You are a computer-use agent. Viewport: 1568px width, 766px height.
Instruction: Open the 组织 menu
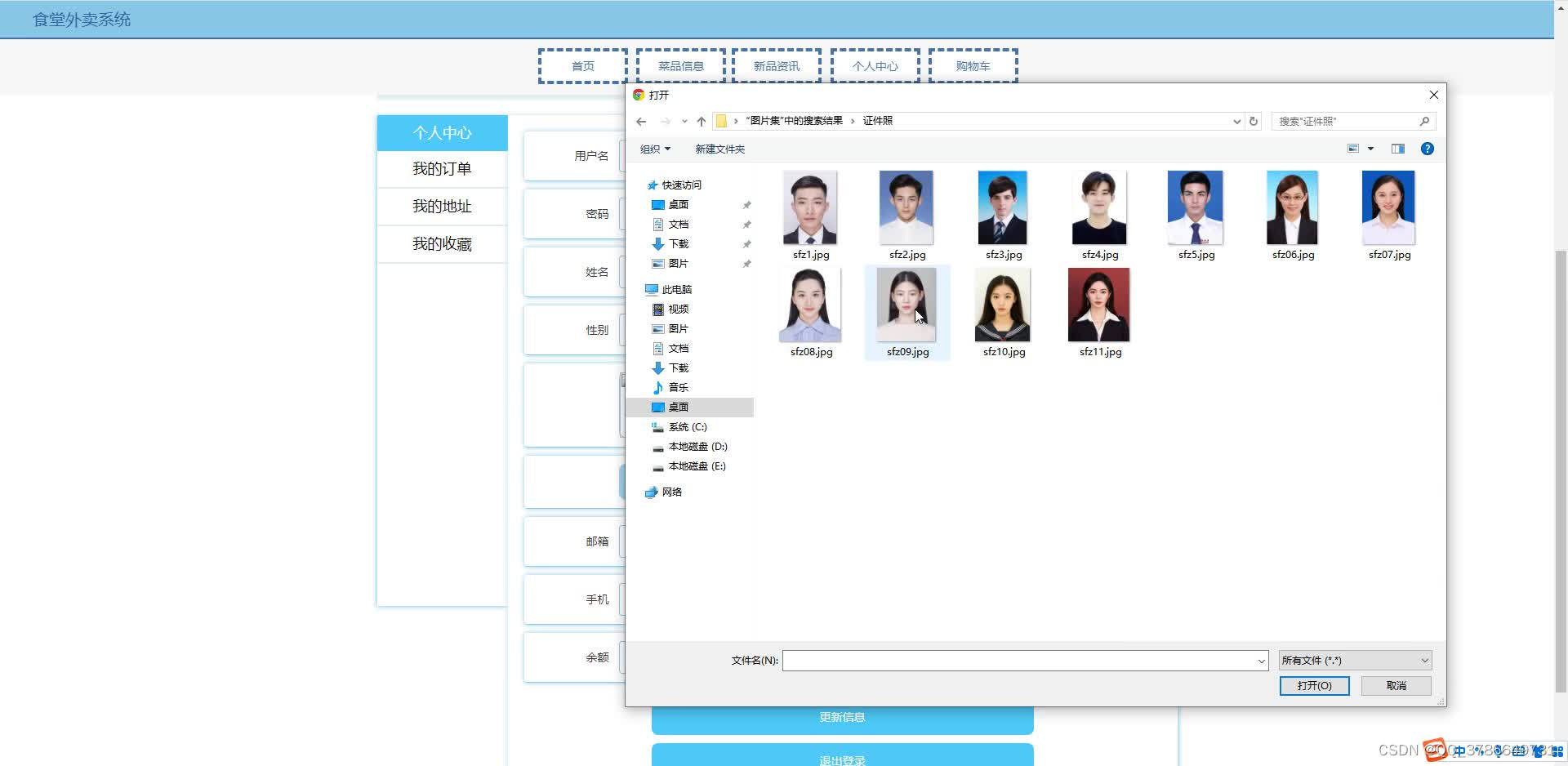click(x=655, y=149)
